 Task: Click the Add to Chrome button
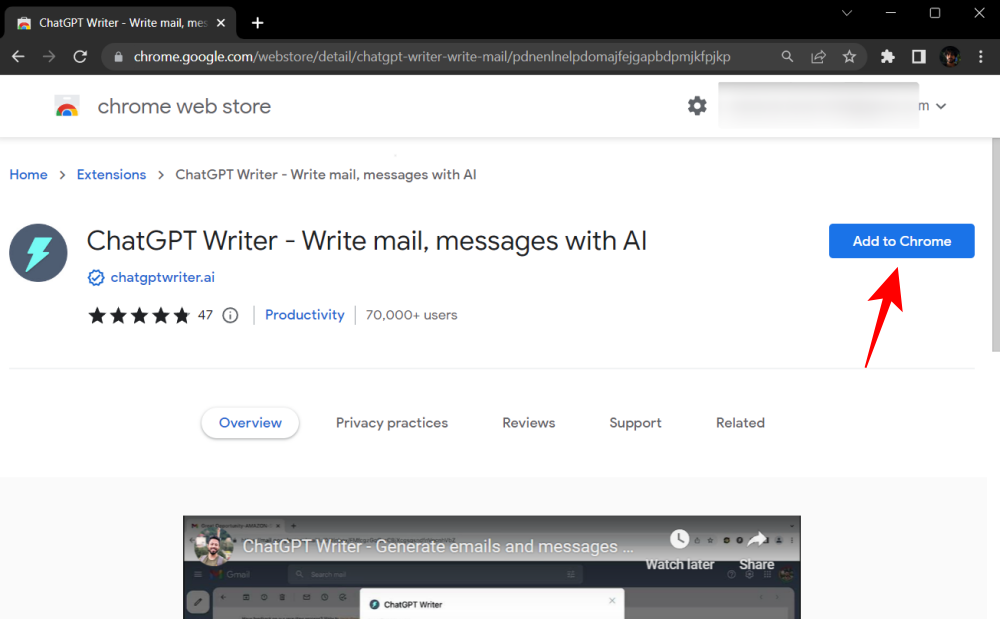[x=901, y=240]
